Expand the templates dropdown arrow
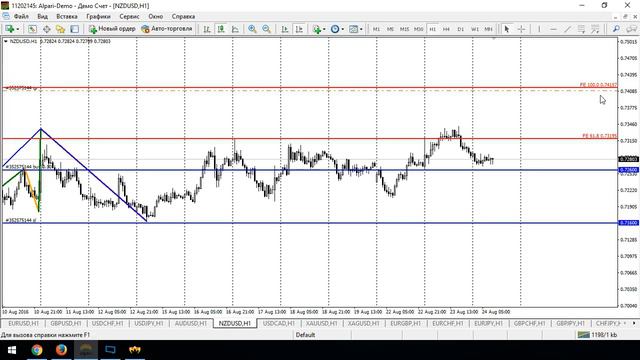Screen dimensions: 640x360 (361, 29)
